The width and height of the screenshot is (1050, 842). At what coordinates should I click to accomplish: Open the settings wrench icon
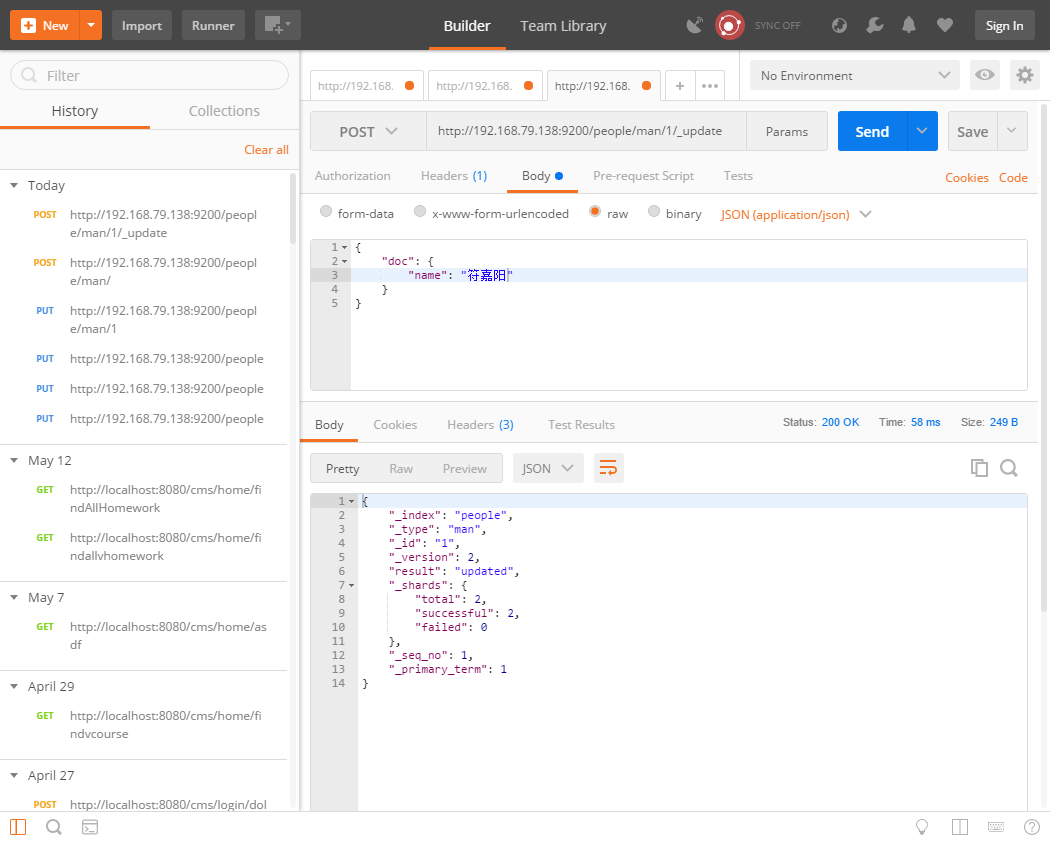click(x=874, y=26)
